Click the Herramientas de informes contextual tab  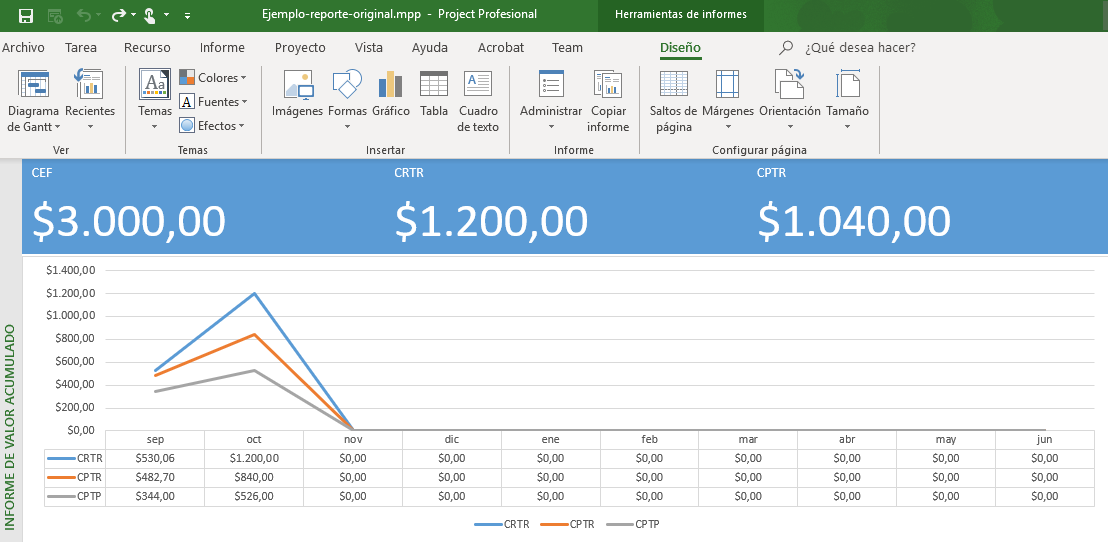coord(680,15)
